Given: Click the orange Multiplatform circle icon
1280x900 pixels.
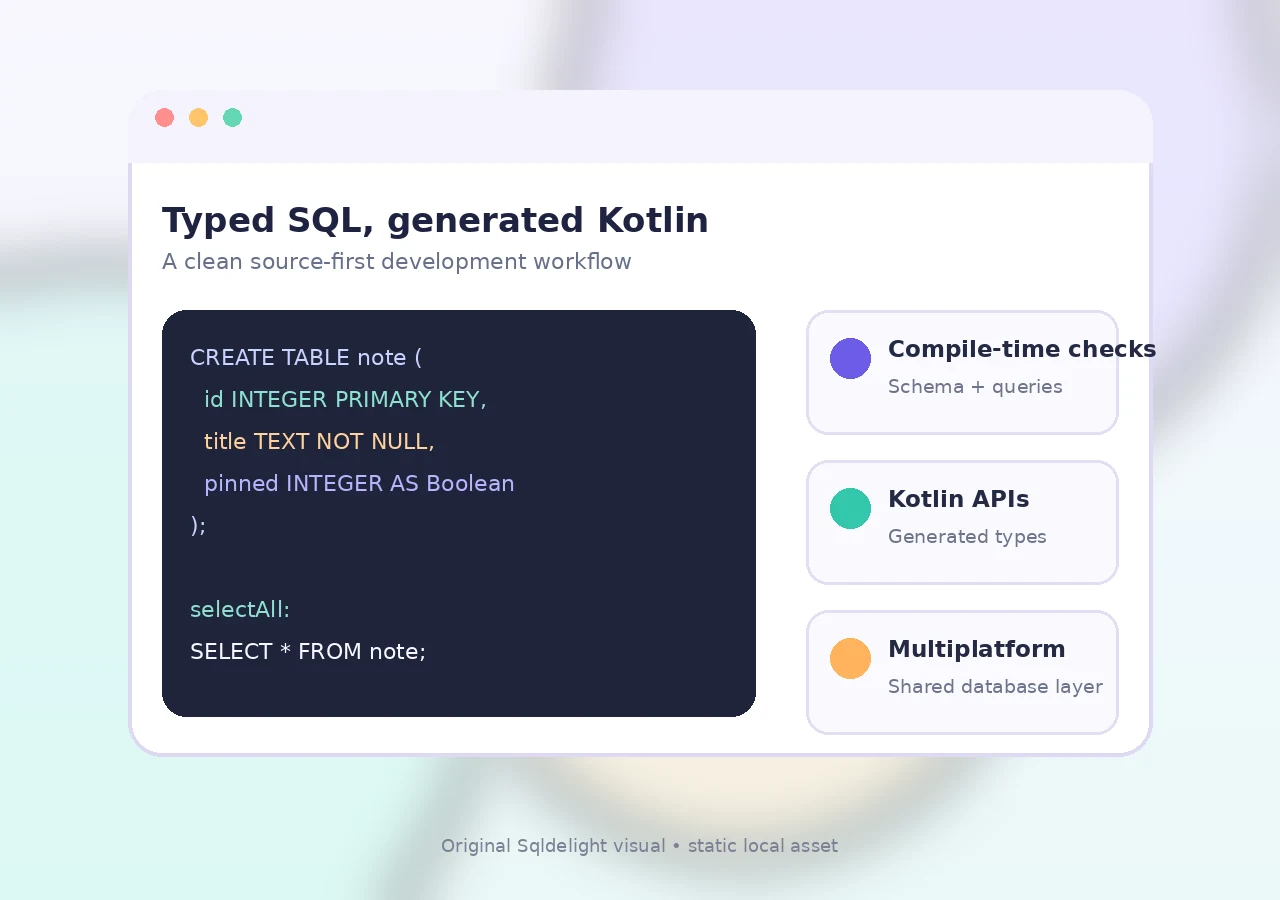Looking at the screenshot, I should [851, 659].
